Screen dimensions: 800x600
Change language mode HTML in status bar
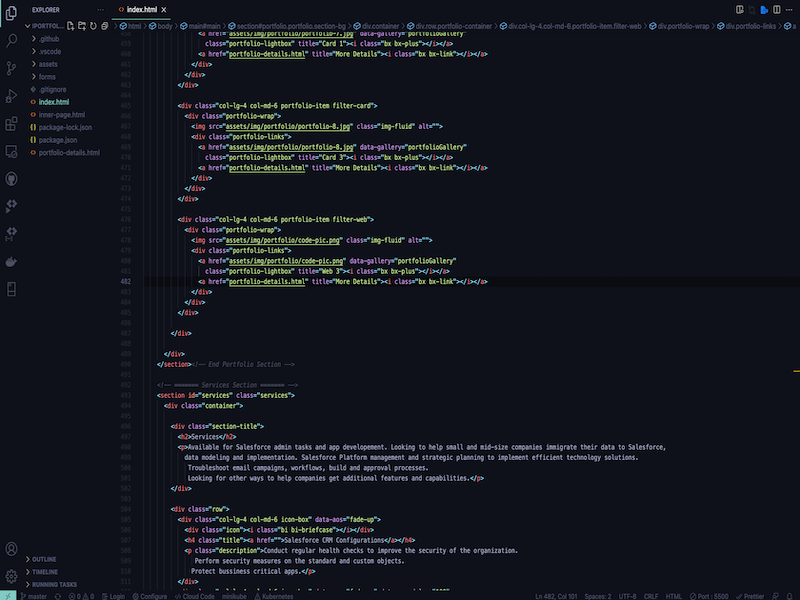[674, 596]
